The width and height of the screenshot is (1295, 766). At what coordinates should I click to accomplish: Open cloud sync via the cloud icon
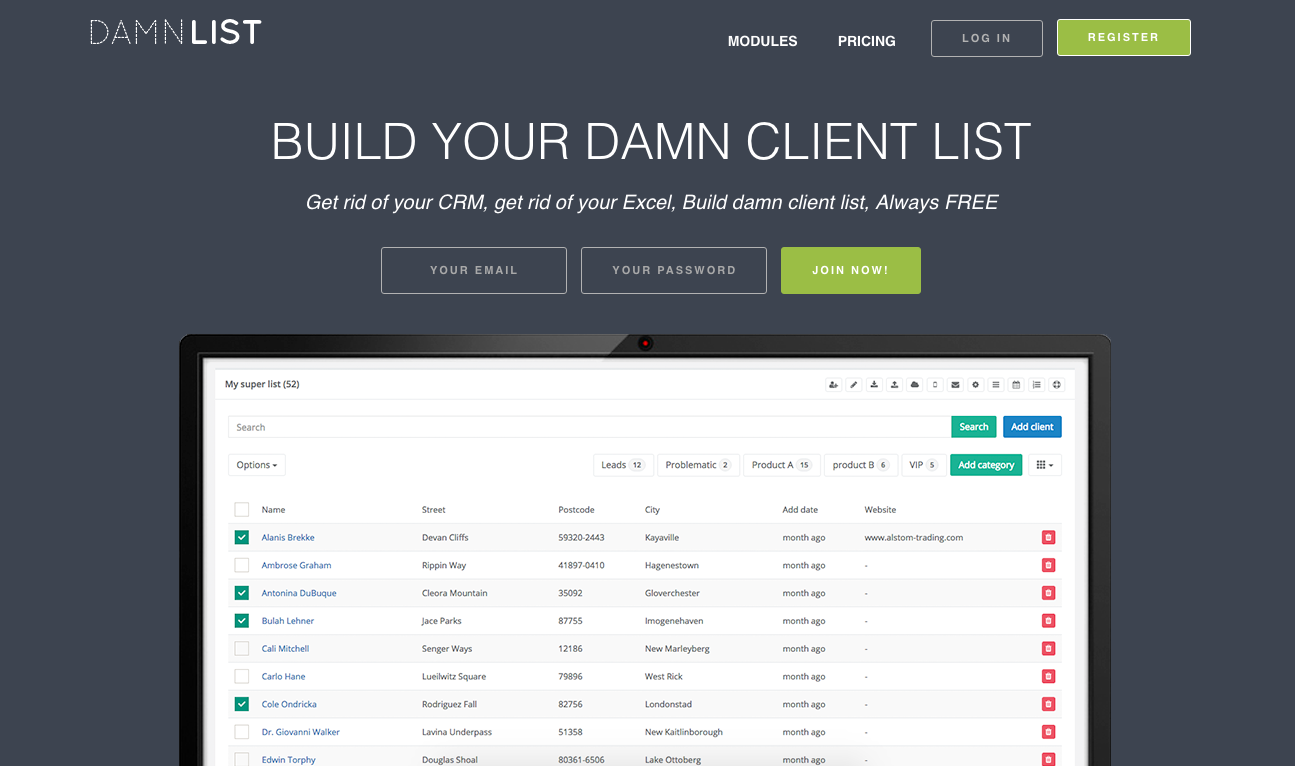click(915, 384)
